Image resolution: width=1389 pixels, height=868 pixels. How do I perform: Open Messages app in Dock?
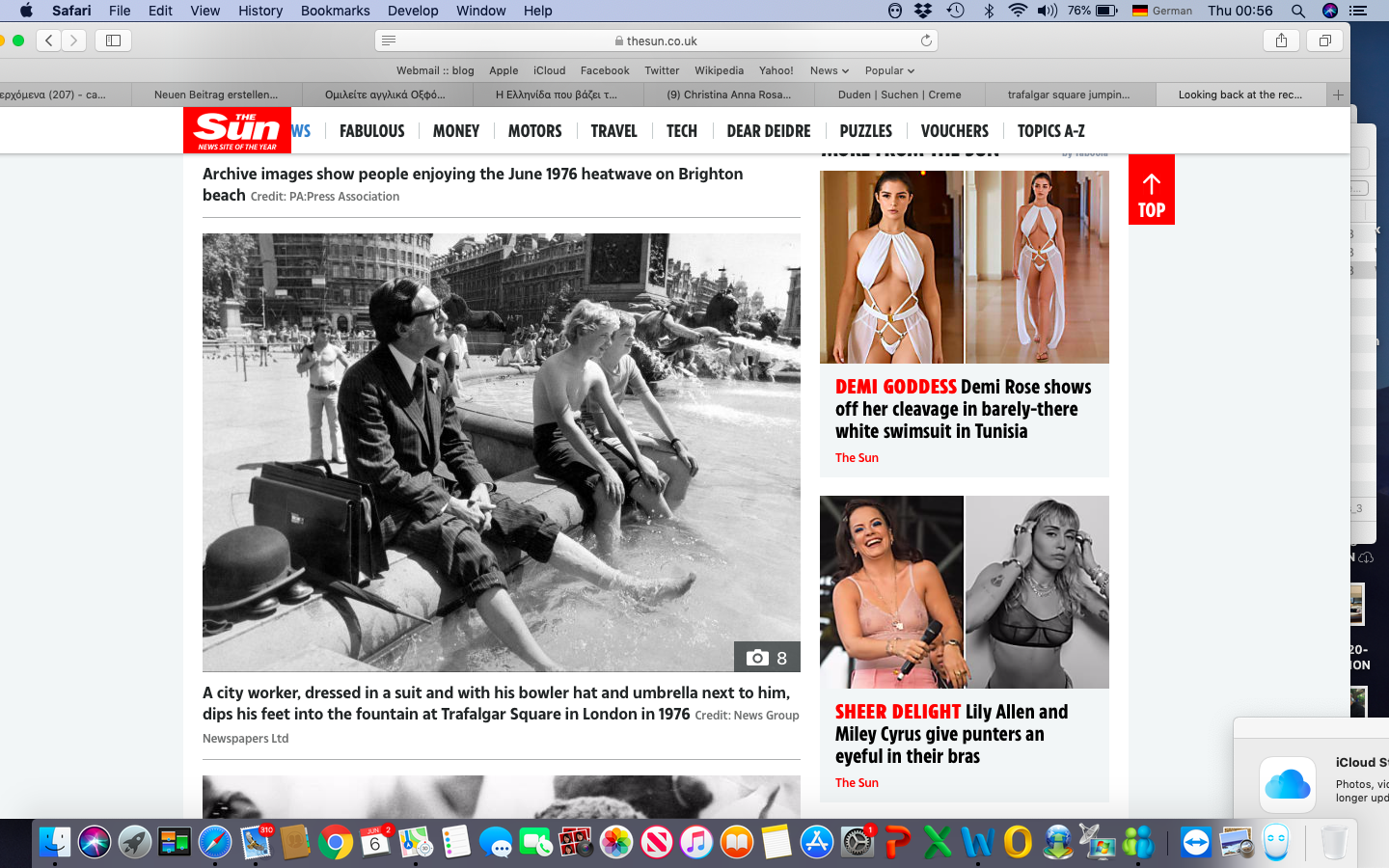496,842
